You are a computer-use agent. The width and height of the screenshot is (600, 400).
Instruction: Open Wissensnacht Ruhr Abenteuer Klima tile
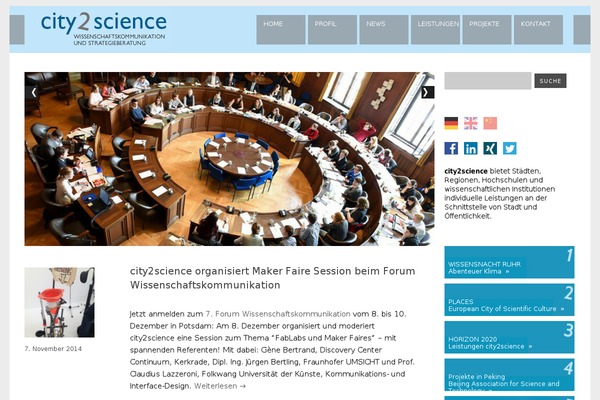[x=509, y=262]
